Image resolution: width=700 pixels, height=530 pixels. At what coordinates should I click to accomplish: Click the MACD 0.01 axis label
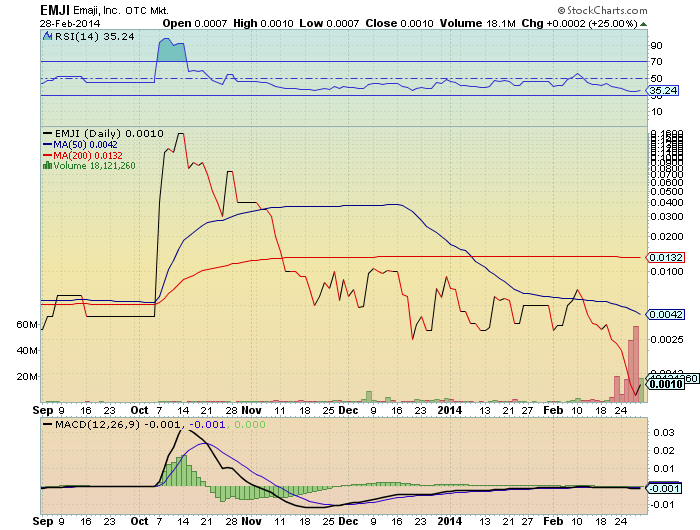coord(664,468)
